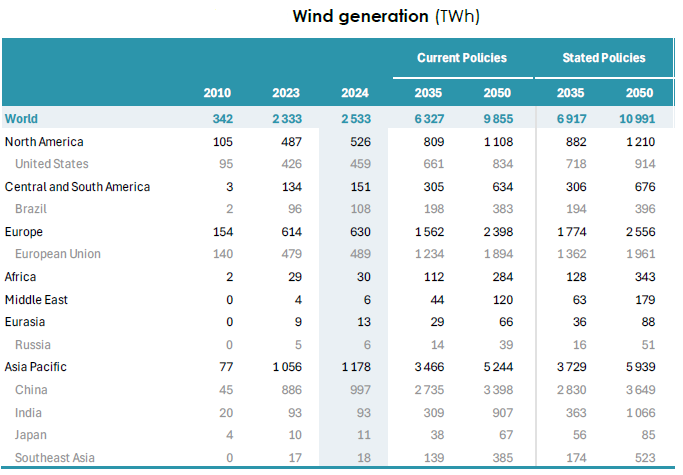
Task: Select the 2024 column header
Action: [354, 93]
